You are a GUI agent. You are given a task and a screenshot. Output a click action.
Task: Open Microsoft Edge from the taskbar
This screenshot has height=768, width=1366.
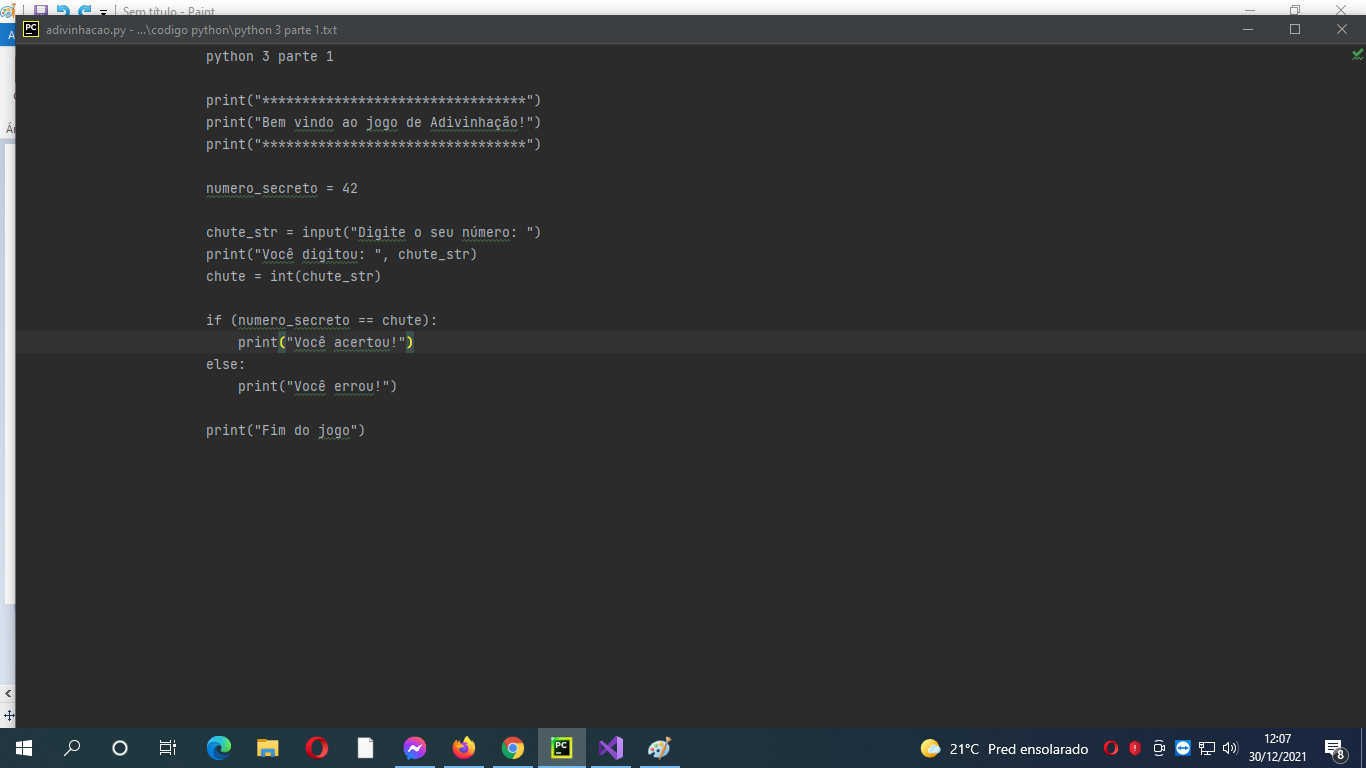(218, 748)
